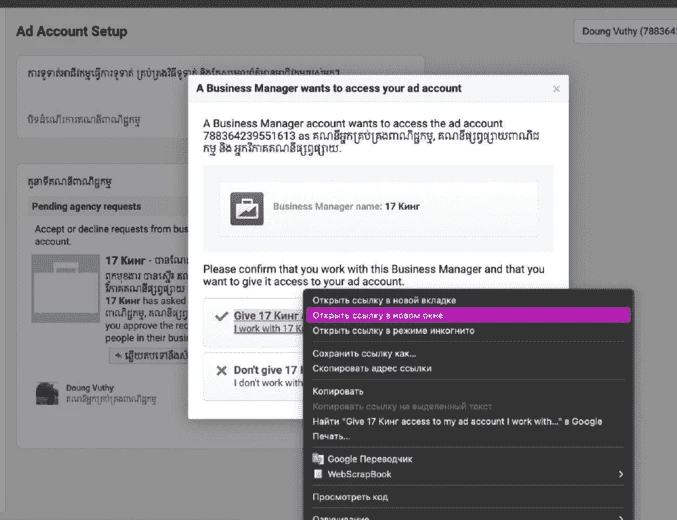Click the 'Please confirm that you work' text

[373, 275]
